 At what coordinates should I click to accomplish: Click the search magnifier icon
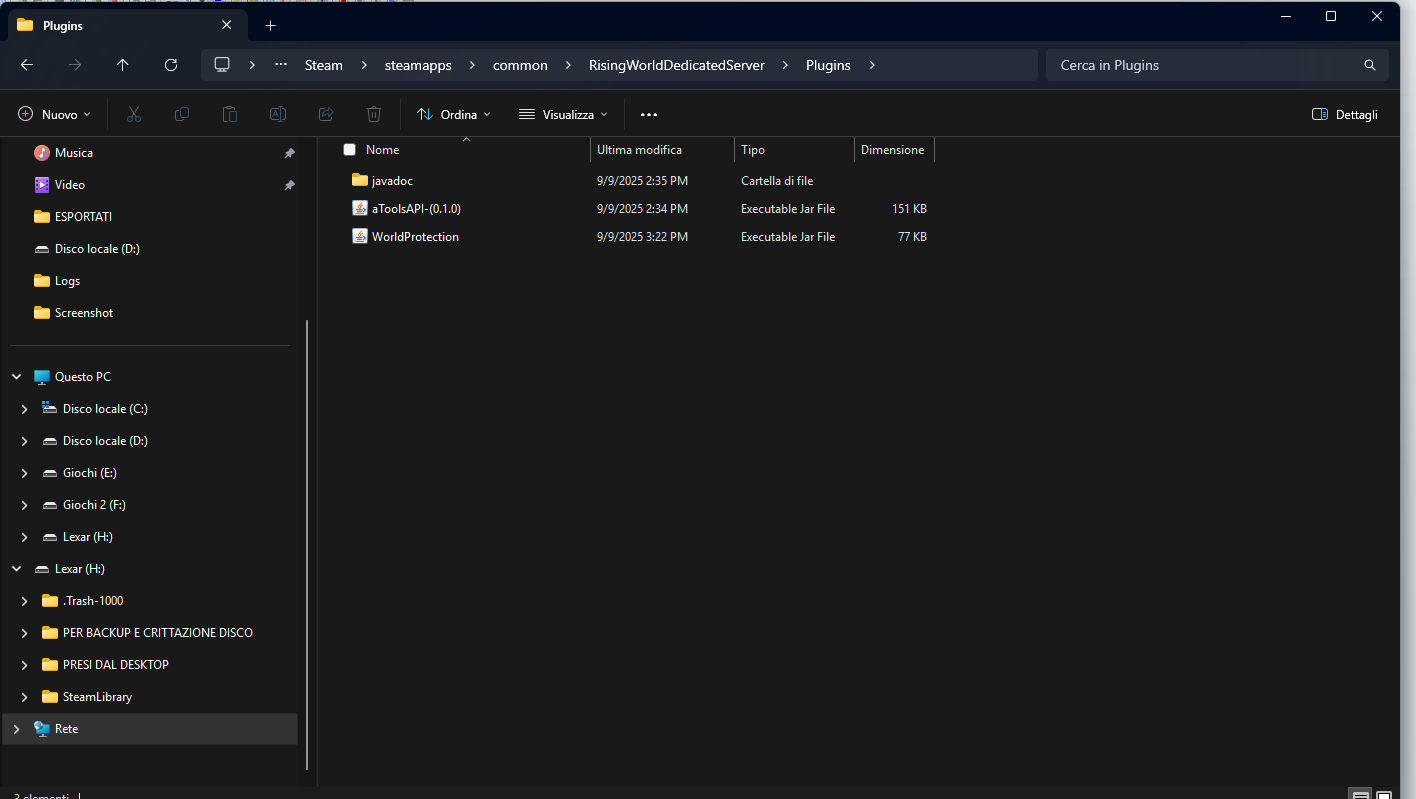pyautogui.click(x=1369, y=65)
